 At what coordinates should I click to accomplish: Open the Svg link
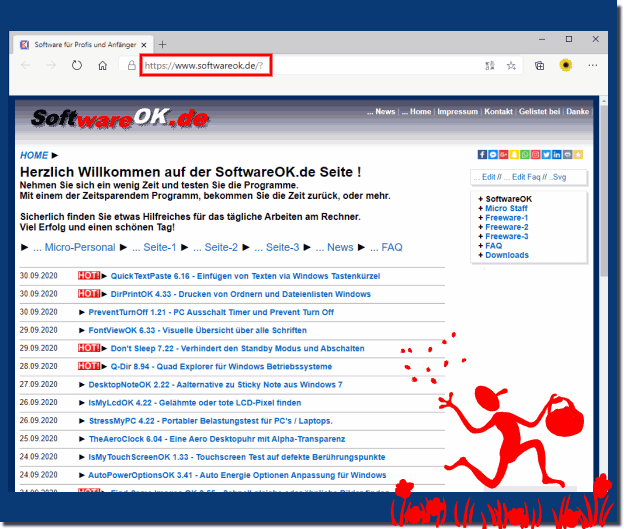(558, 177)
